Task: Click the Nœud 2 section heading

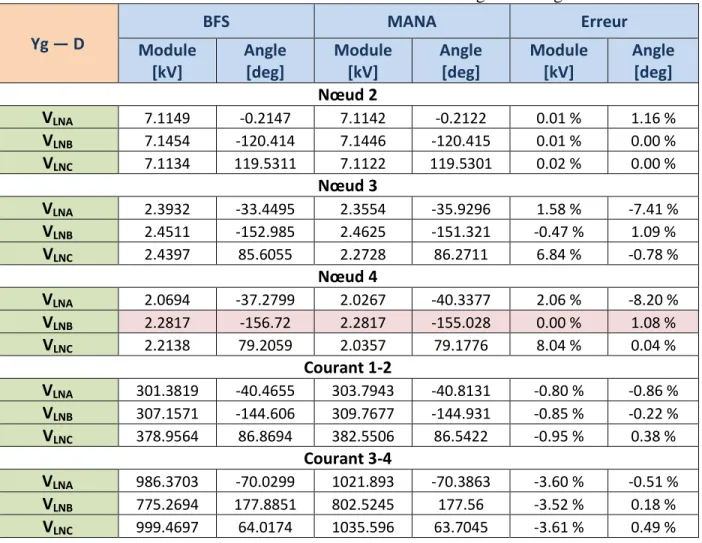Action: tap(348, 94)
